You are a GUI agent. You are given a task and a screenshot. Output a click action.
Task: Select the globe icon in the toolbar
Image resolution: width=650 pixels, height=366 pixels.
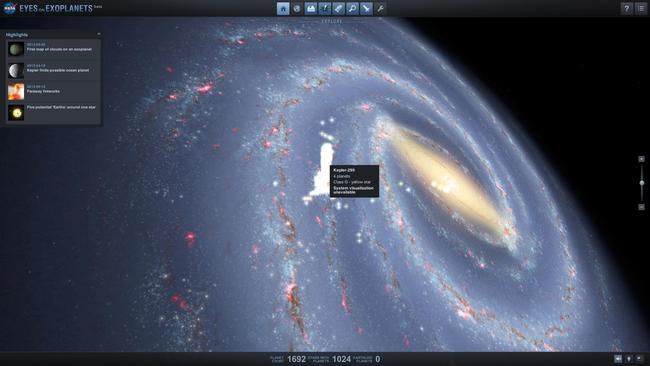297,8
